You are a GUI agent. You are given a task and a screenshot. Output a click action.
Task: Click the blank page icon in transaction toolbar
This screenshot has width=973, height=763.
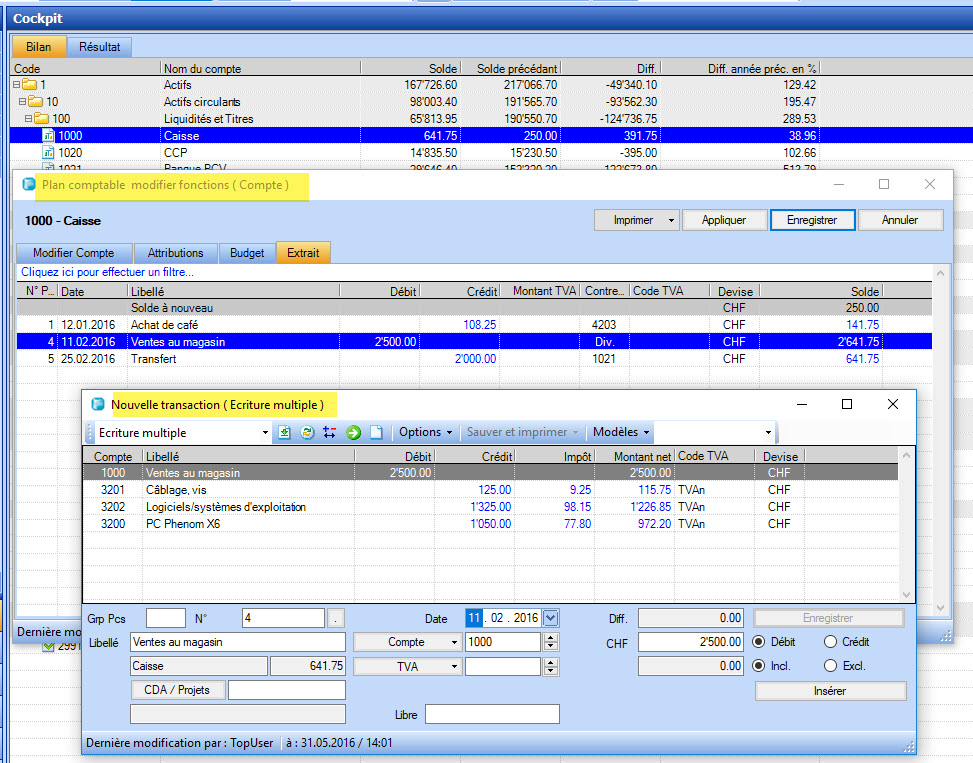pyautogui.click(x=376, y=433)
